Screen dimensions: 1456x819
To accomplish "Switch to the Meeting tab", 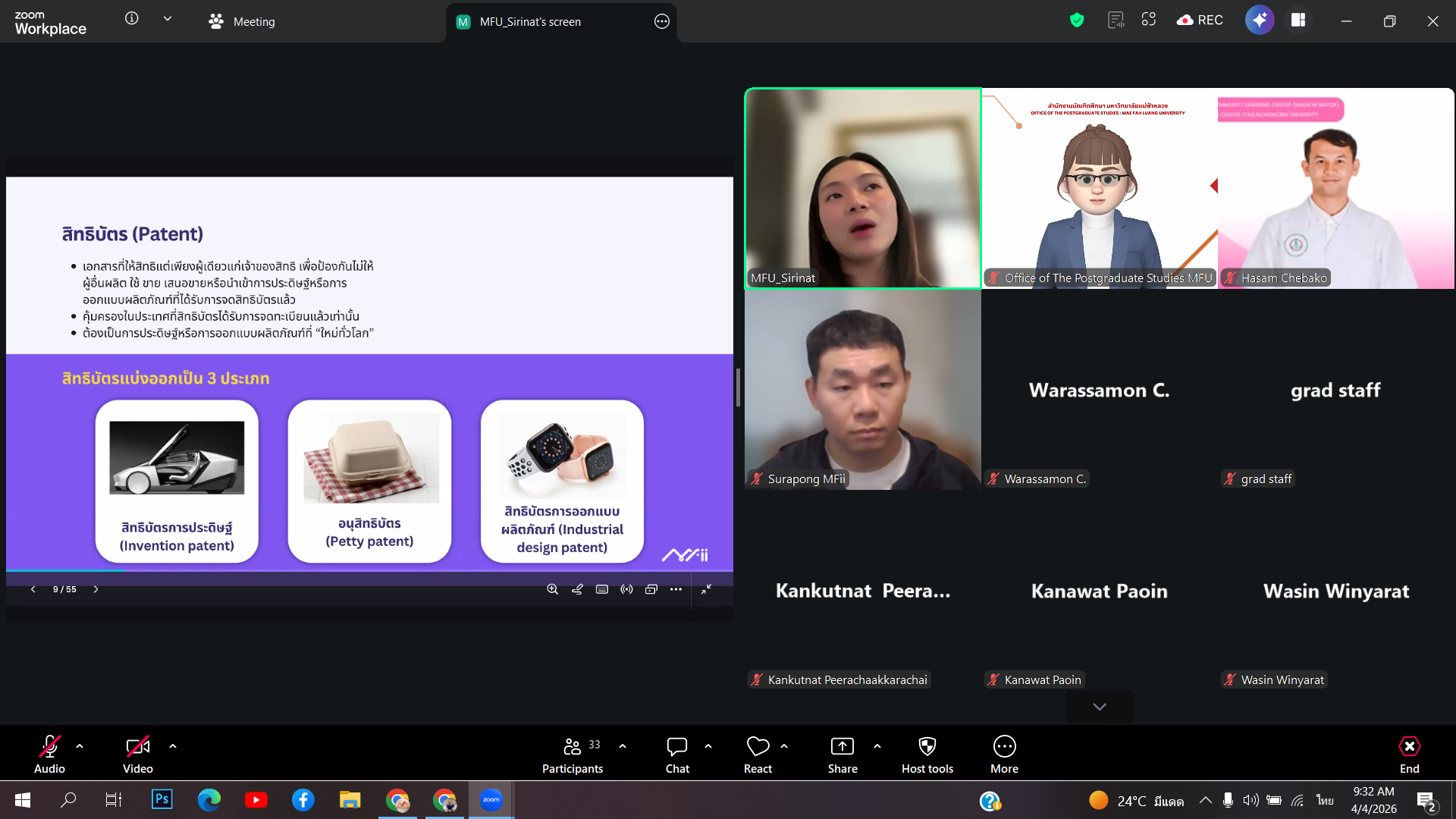I will [243, 21].
